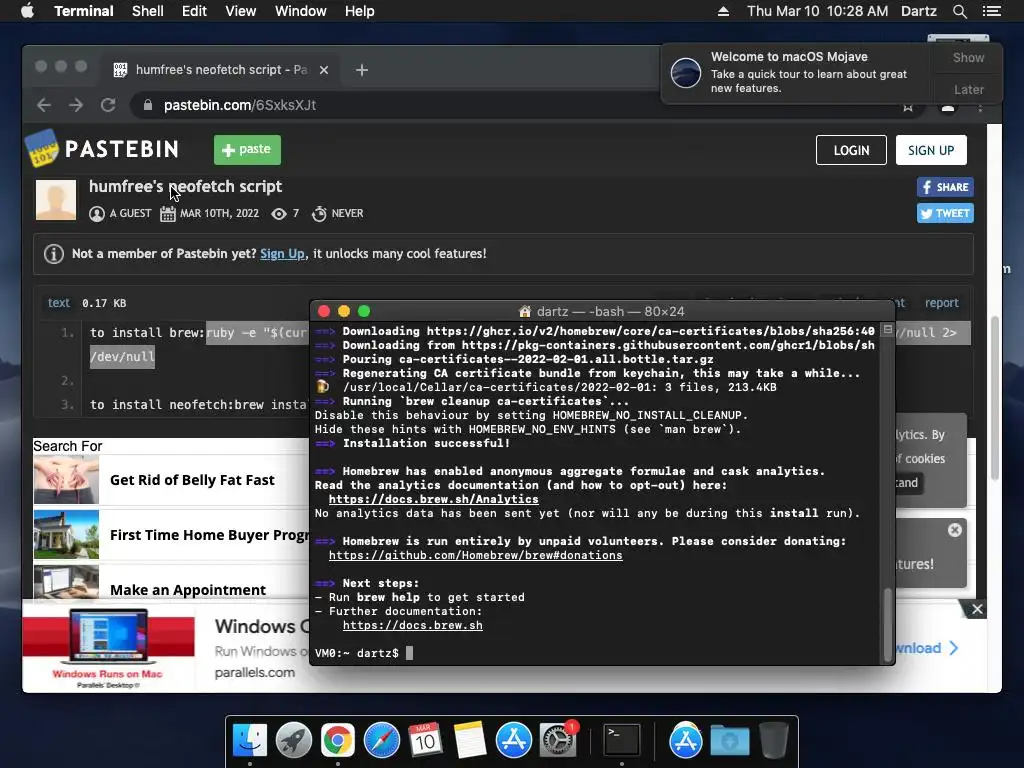
Task: Click the Parallels Windows Runs on Mac image
Action: pyautogui.click(x=108, y=647)
